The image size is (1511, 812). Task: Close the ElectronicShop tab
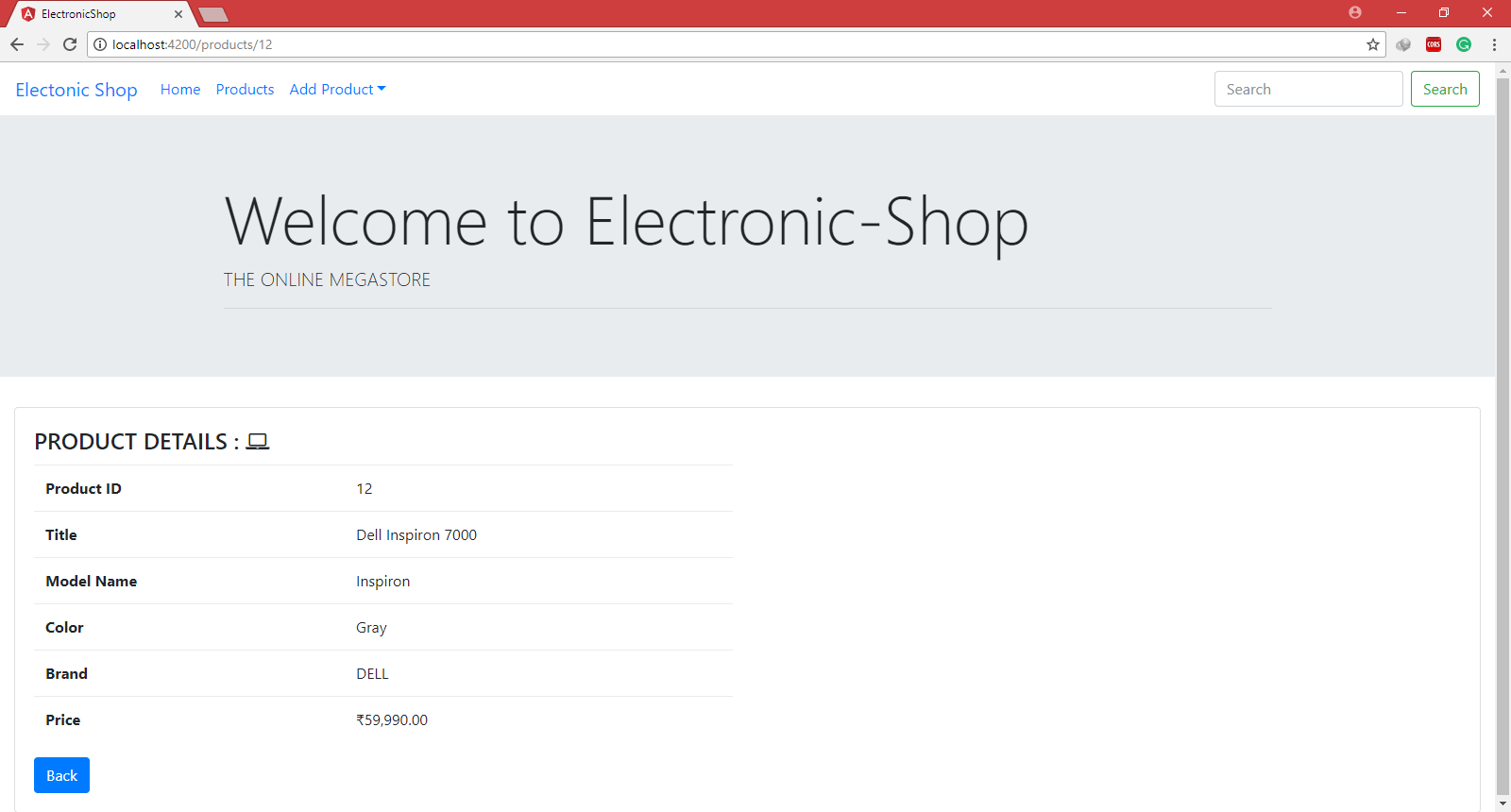click(x=178, y=14)
